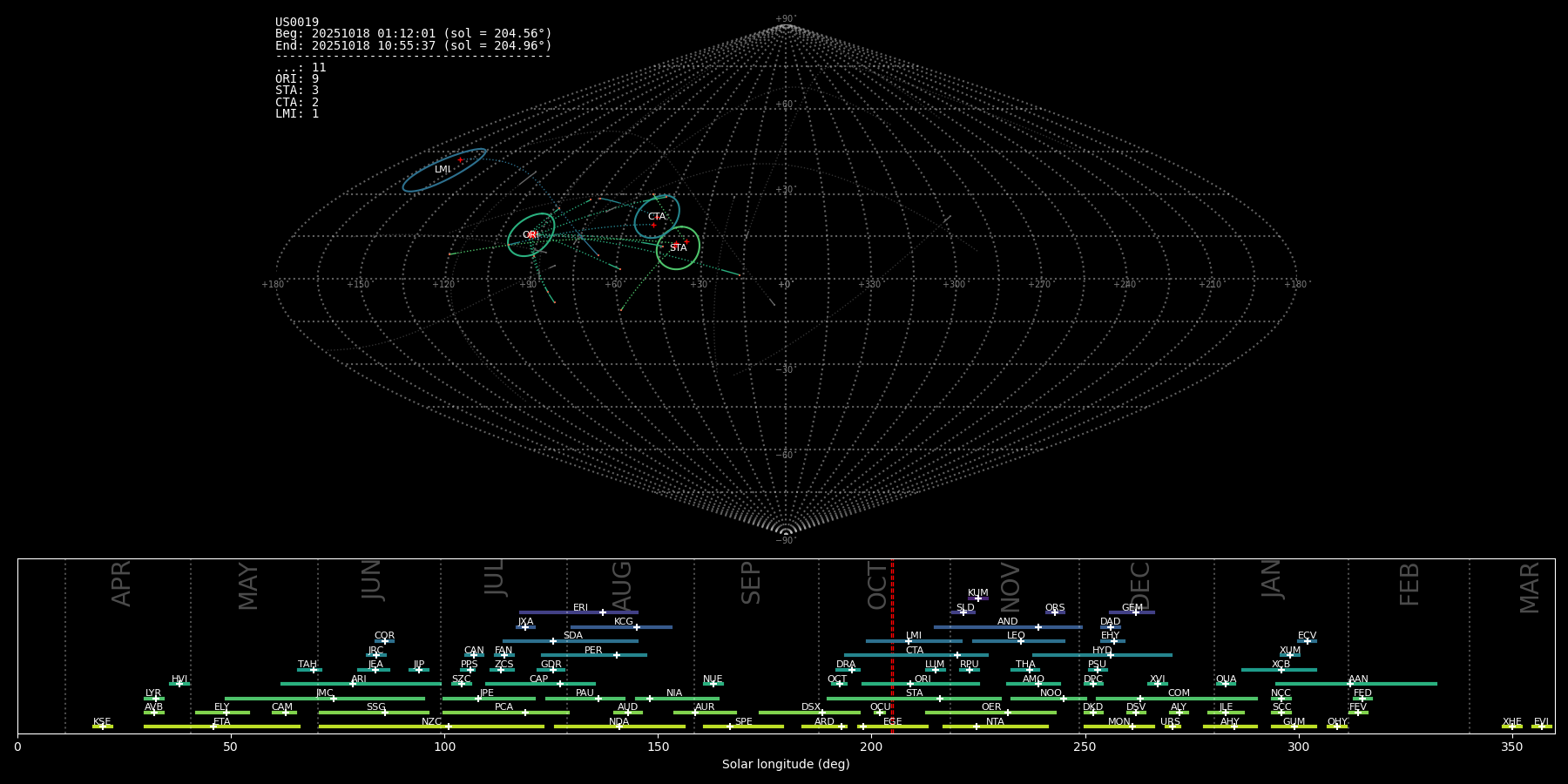Click the GEM shower label in timeline
This screenshot has height=784, width=1568.
[x=1132, y=608]
